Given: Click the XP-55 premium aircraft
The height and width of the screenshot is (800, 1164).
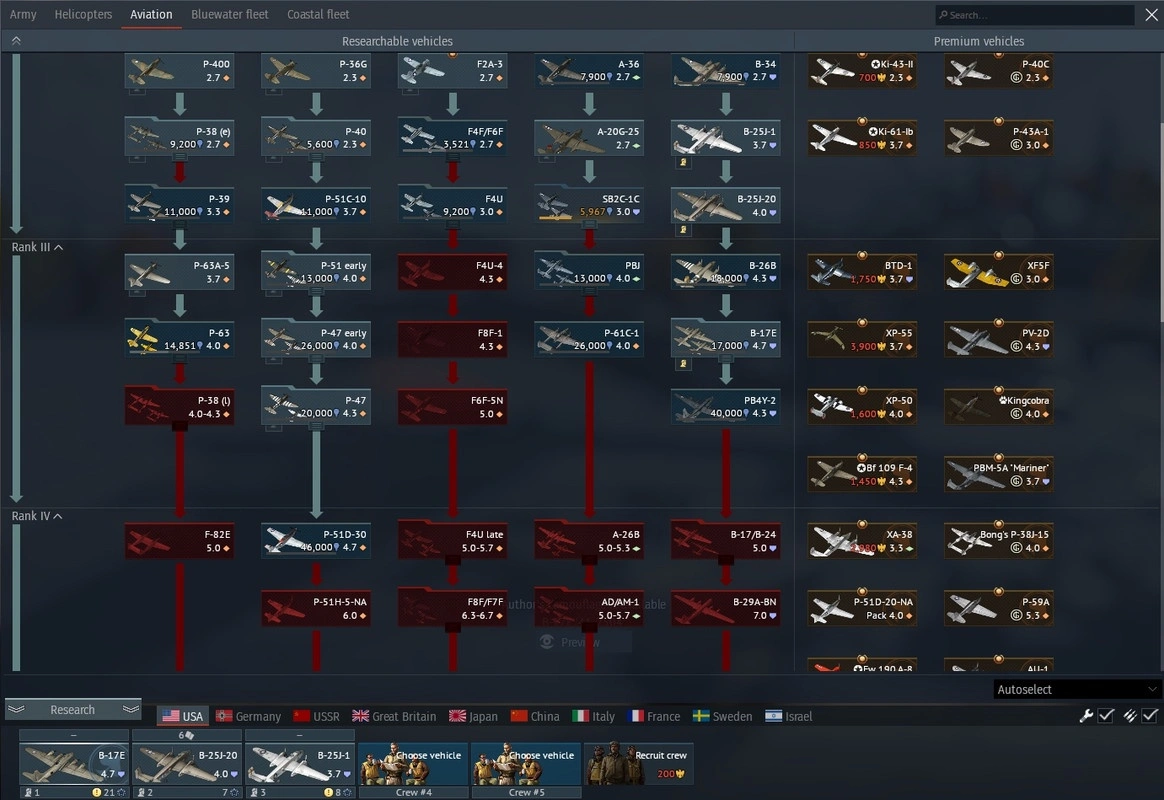Looking at the screenshot, I should 861,339.
